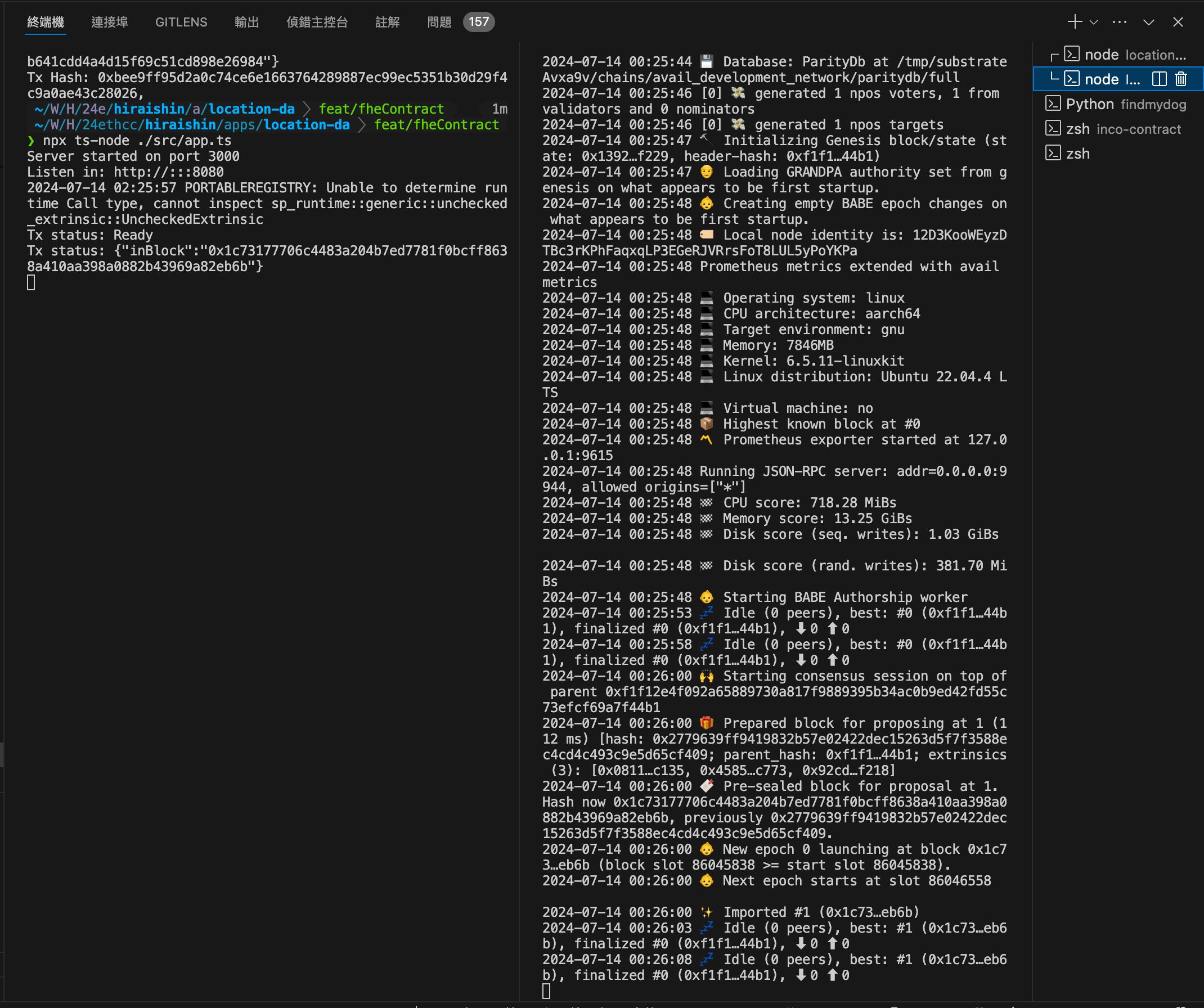Click 'Highest known block at #0' log line
Screen dimensions: 1204x1008
tap(731, 424)
